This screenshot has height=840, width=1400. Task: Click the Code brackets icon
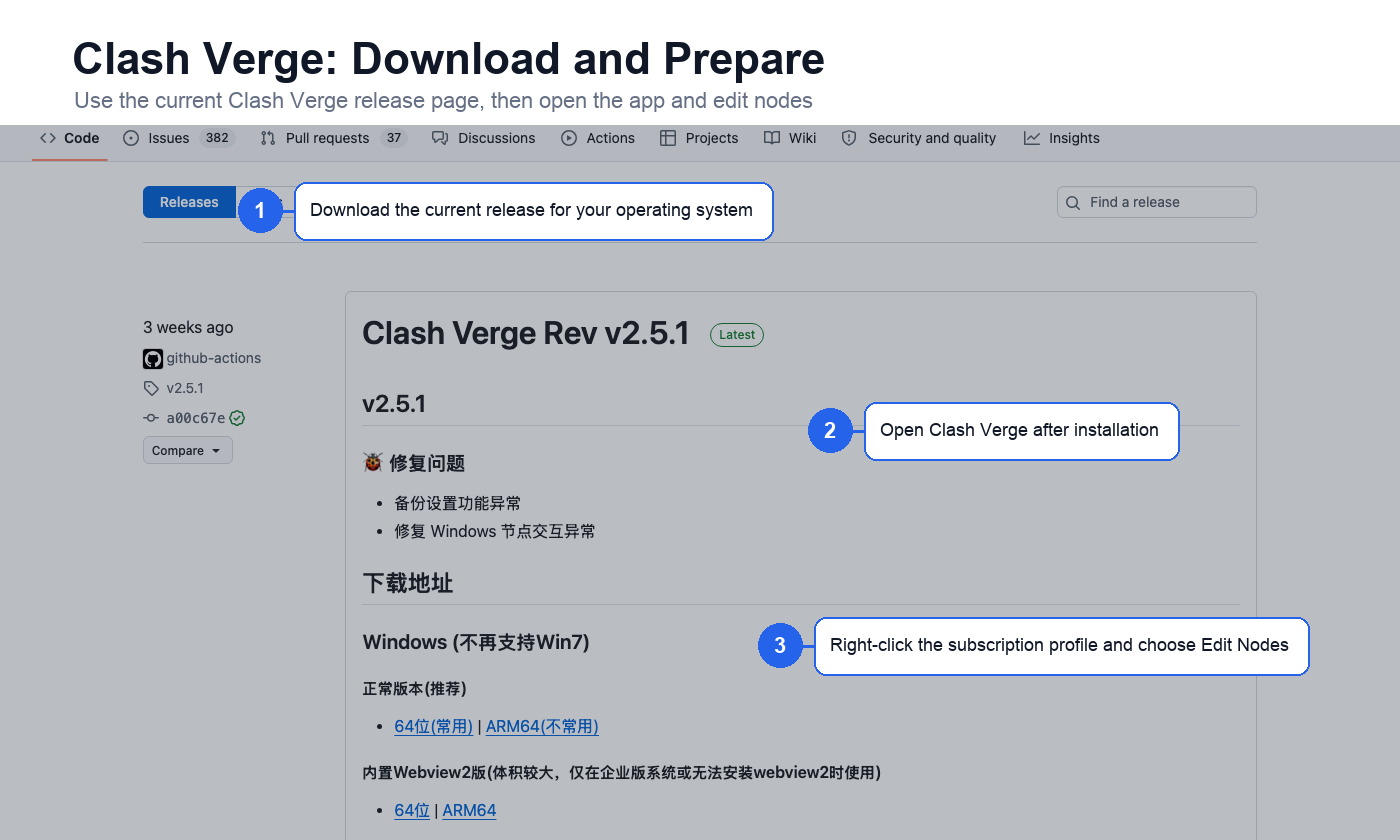(x=48, y=138)
